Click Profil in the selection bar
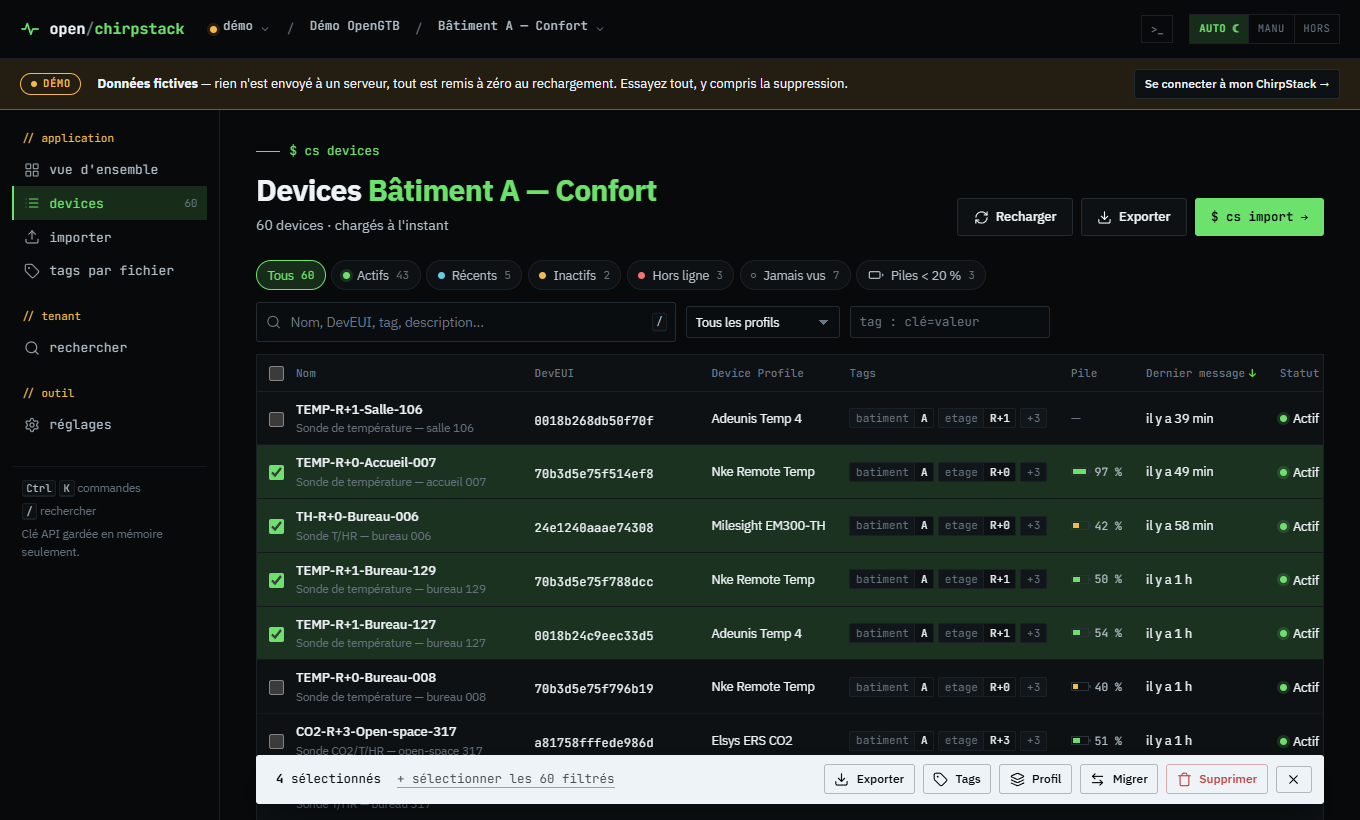 1035,779
